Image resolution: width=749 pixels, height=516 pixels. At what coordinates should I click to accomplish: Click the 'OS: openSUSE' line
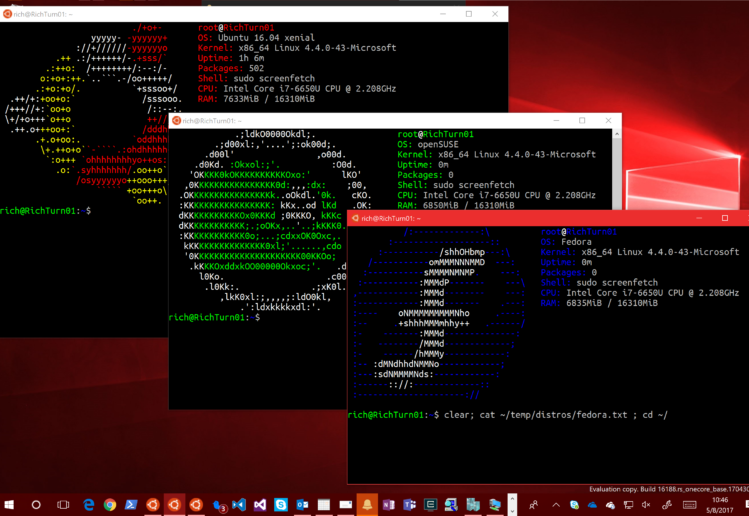(428, 144)
